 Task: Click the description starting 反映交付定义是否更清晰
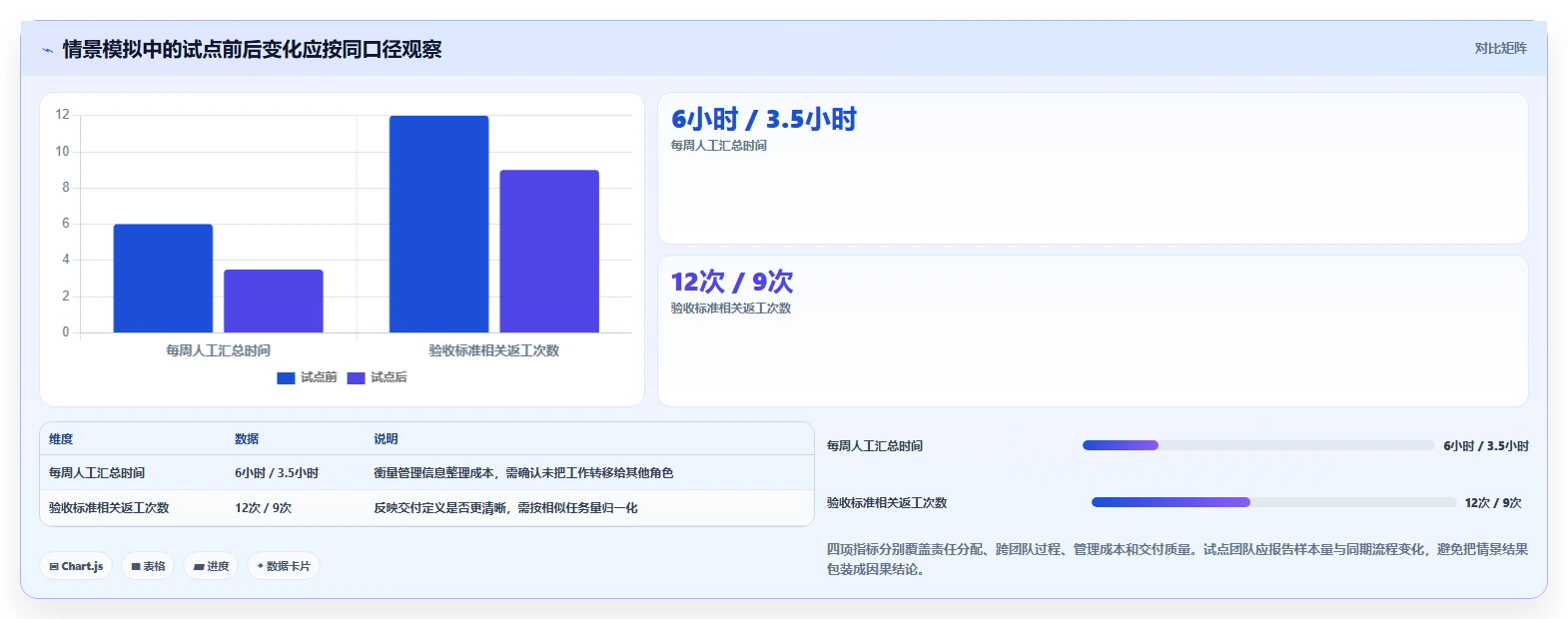505,508
